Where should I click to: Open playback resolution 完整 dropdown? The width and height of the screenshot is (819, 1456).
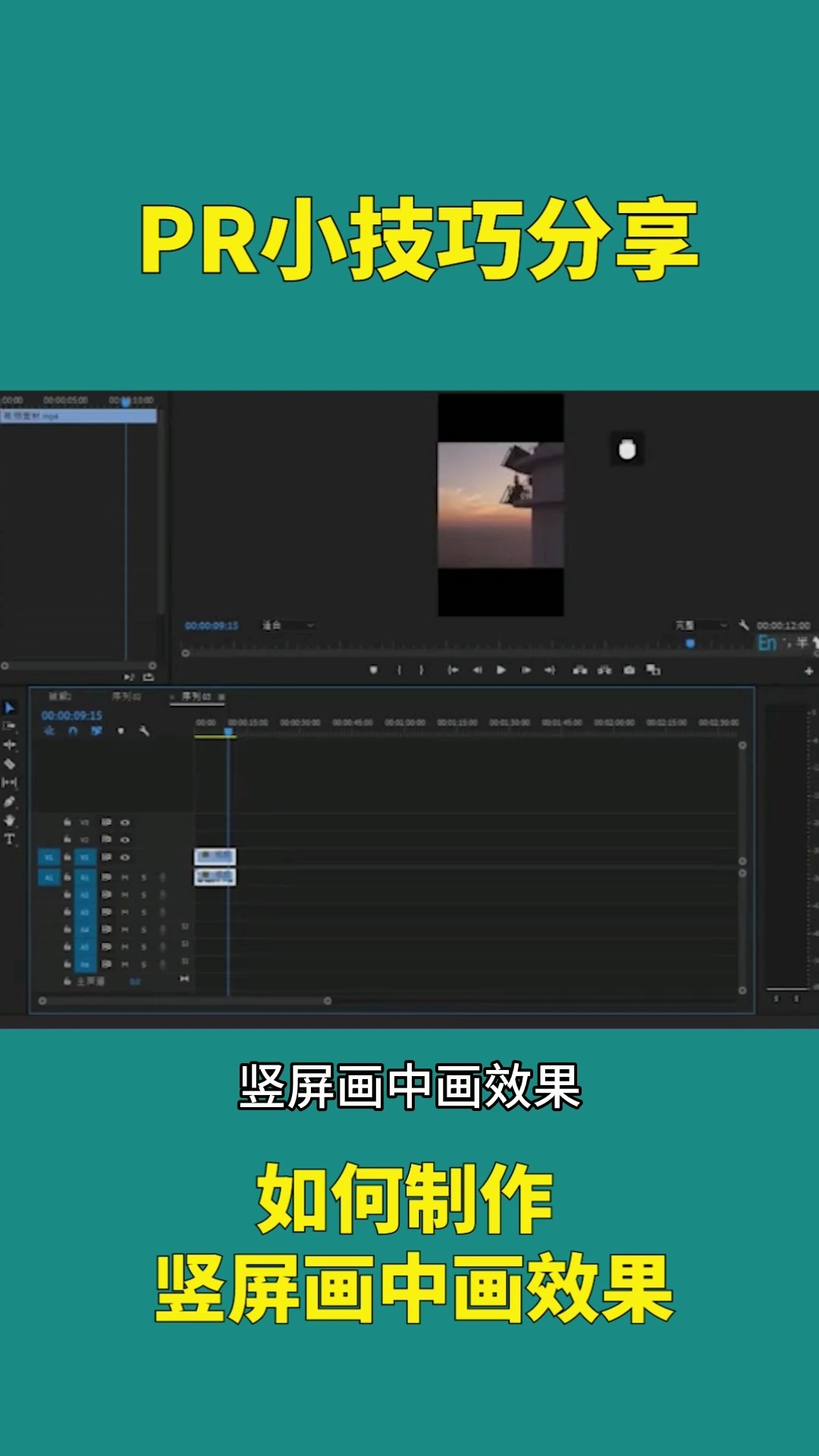click(701, 625)
